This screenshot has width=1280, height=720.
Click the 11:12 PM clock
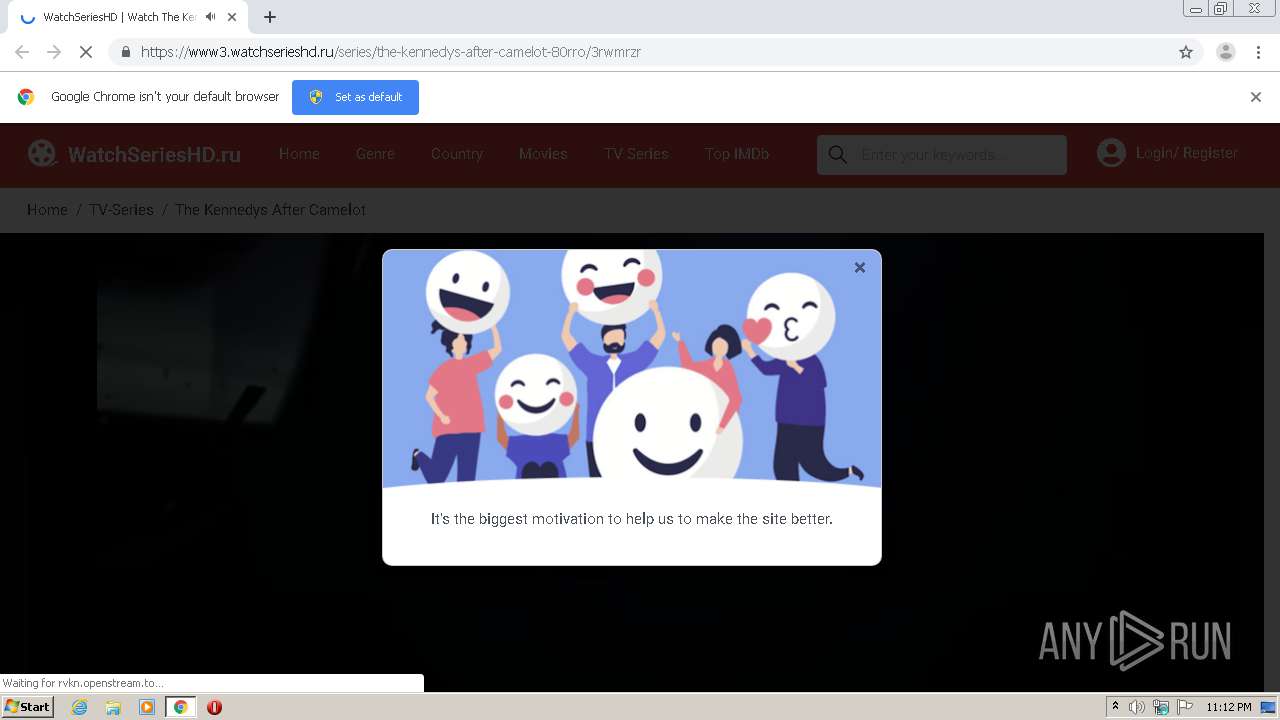1229,707
